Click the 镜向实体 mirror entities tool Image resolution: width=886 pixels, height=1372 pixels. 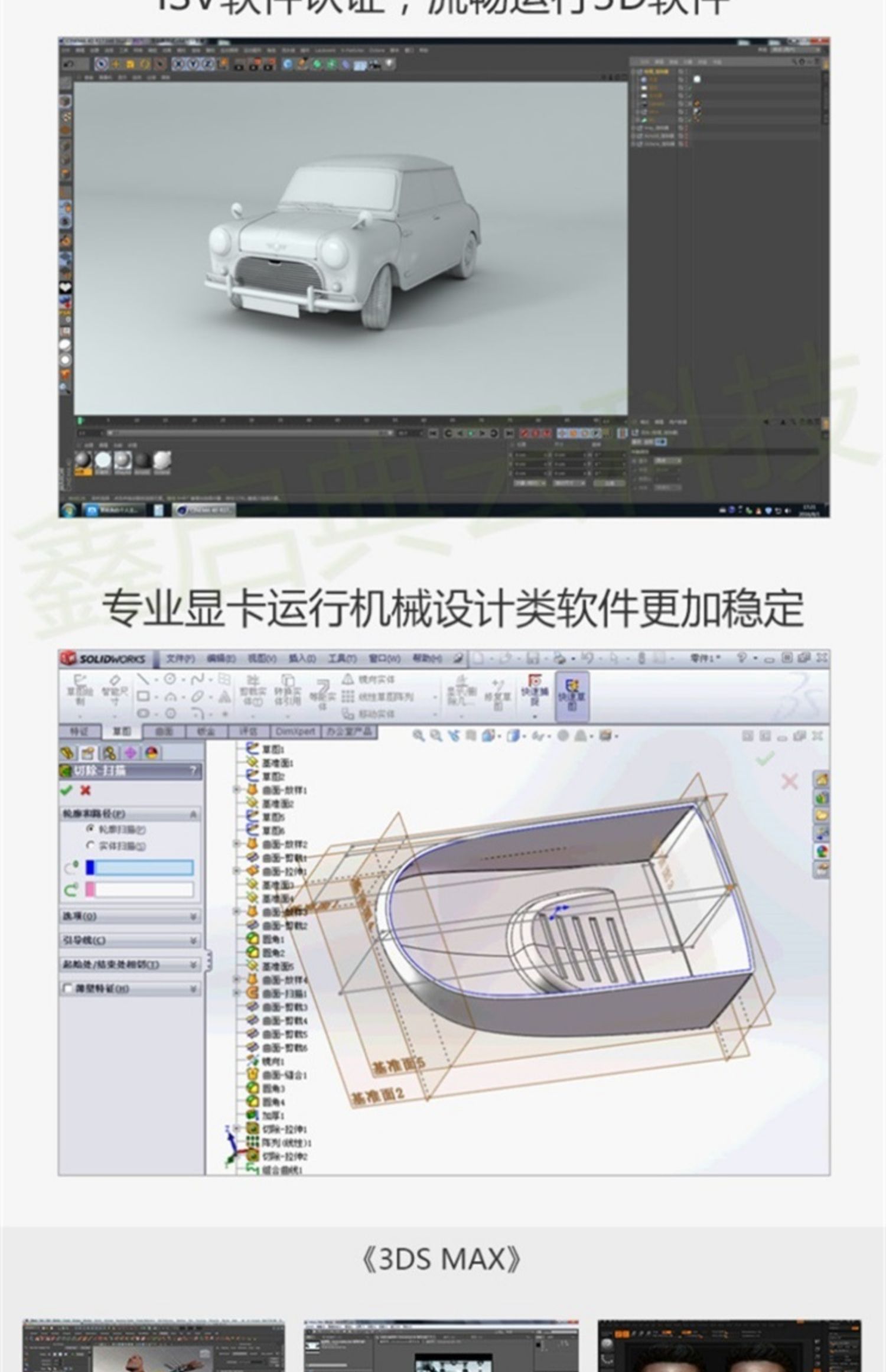[368, 679]
